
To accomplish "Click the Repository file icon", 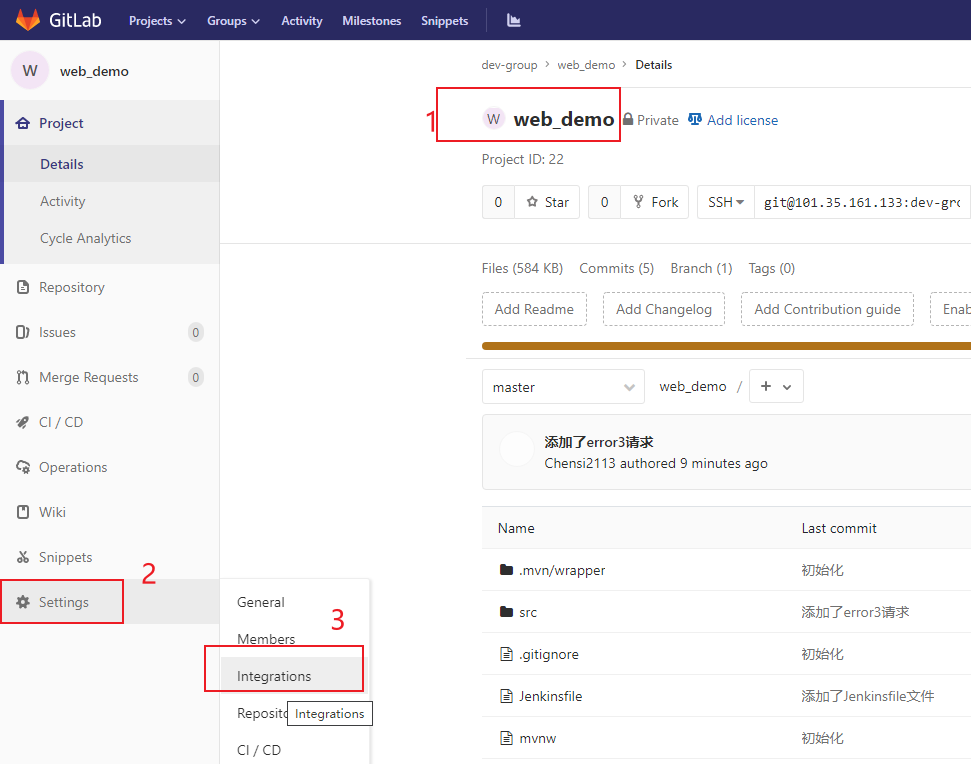I will (x=23, y=287).
